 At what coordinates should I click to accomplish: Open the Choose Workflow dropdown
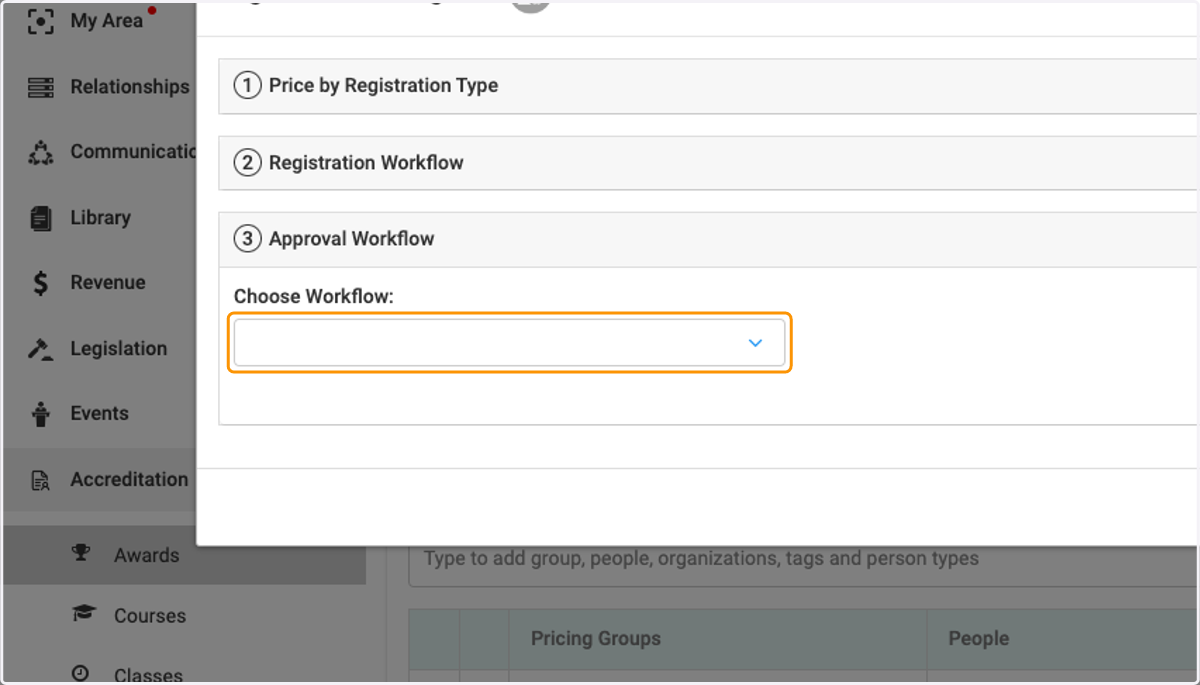(x=509, y=343)
